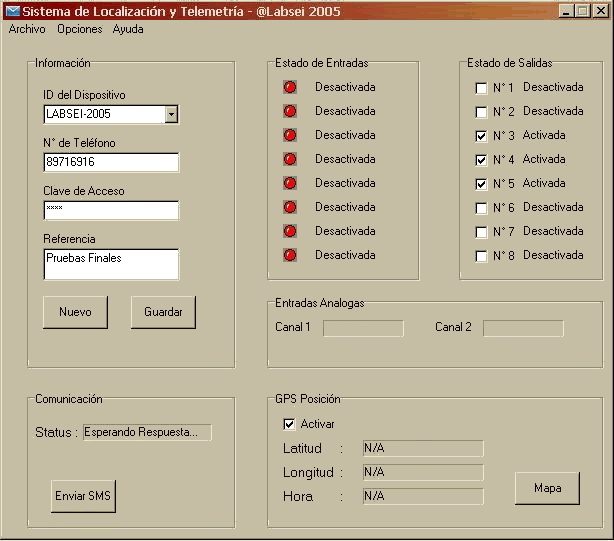This screenshot has width=614, height=541.
Task: Click the last red input status LED
Action: click(290, 255)
